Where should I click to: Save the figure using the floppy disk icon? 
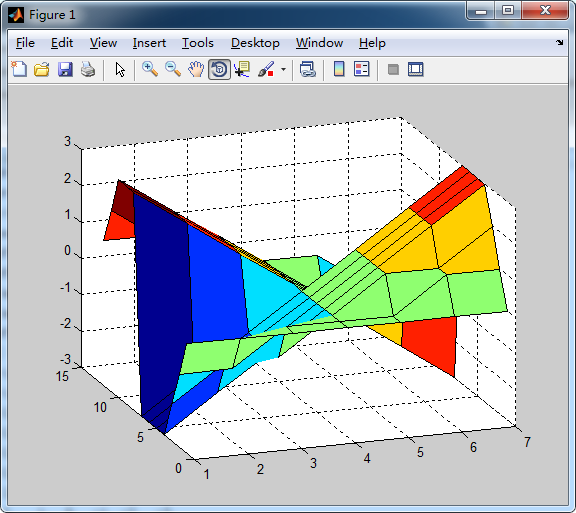coord(65,69)
